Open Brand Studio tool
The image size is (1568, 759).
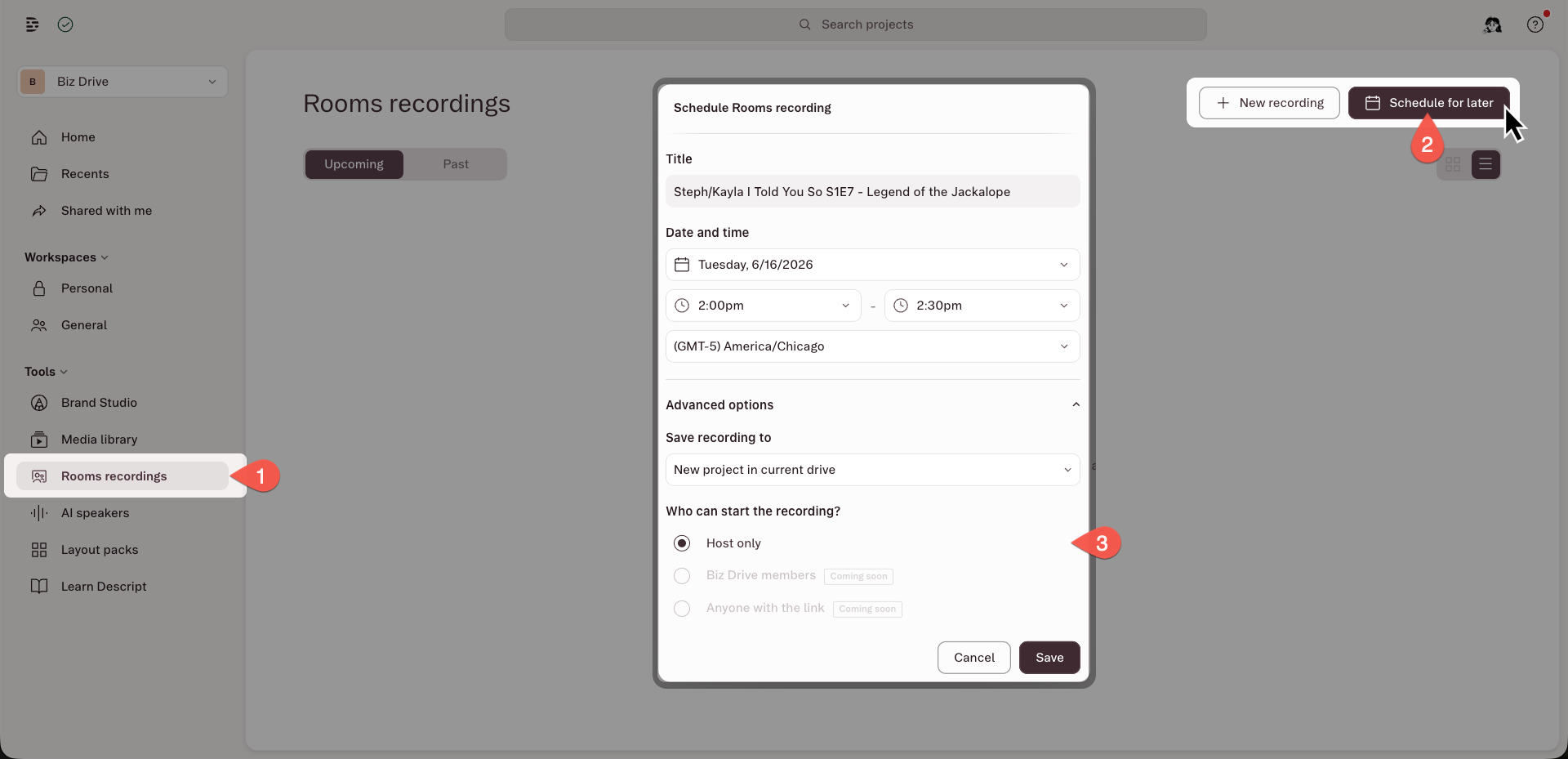(122, 403)
